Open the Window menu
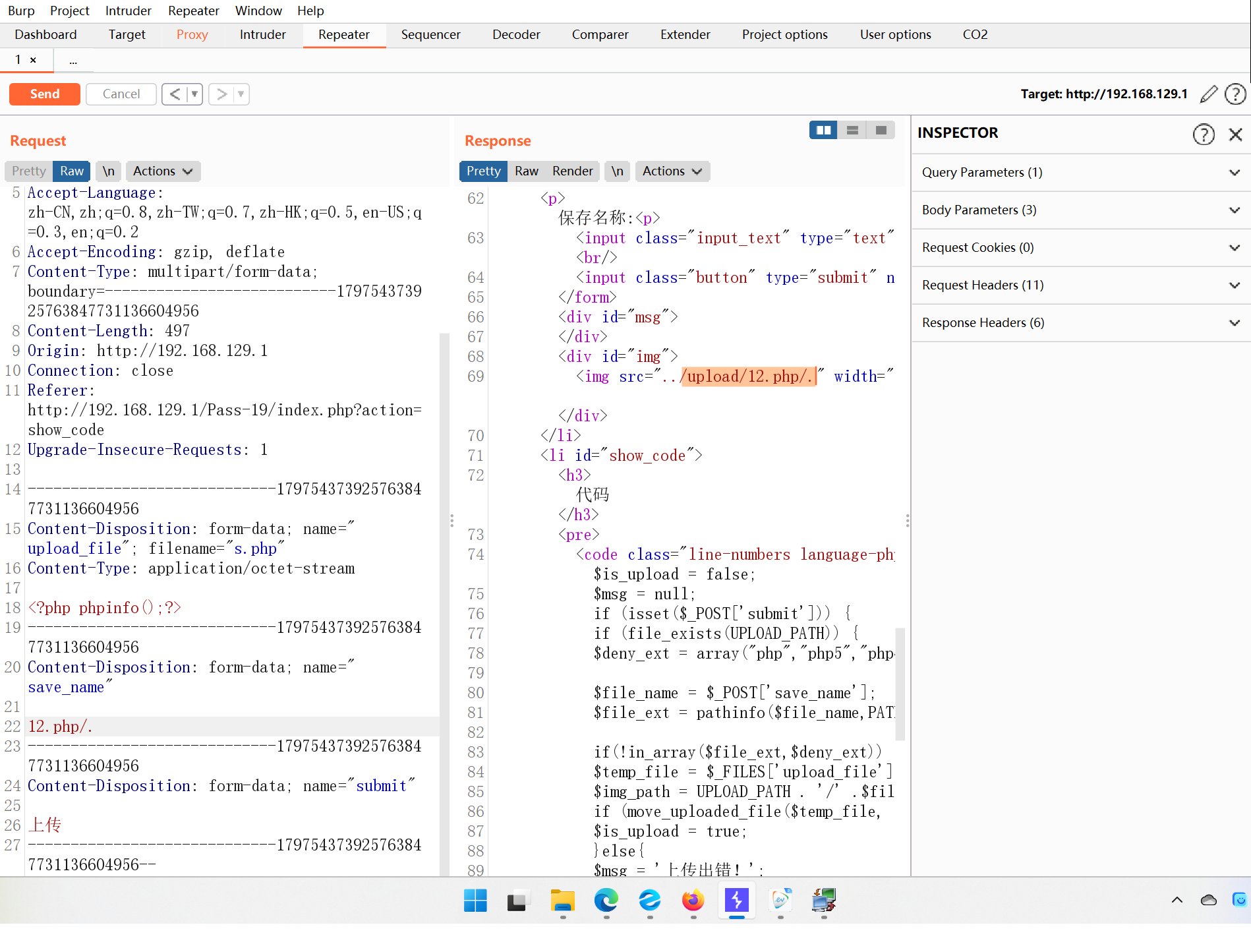1251x952 pixels. point(258,11)
